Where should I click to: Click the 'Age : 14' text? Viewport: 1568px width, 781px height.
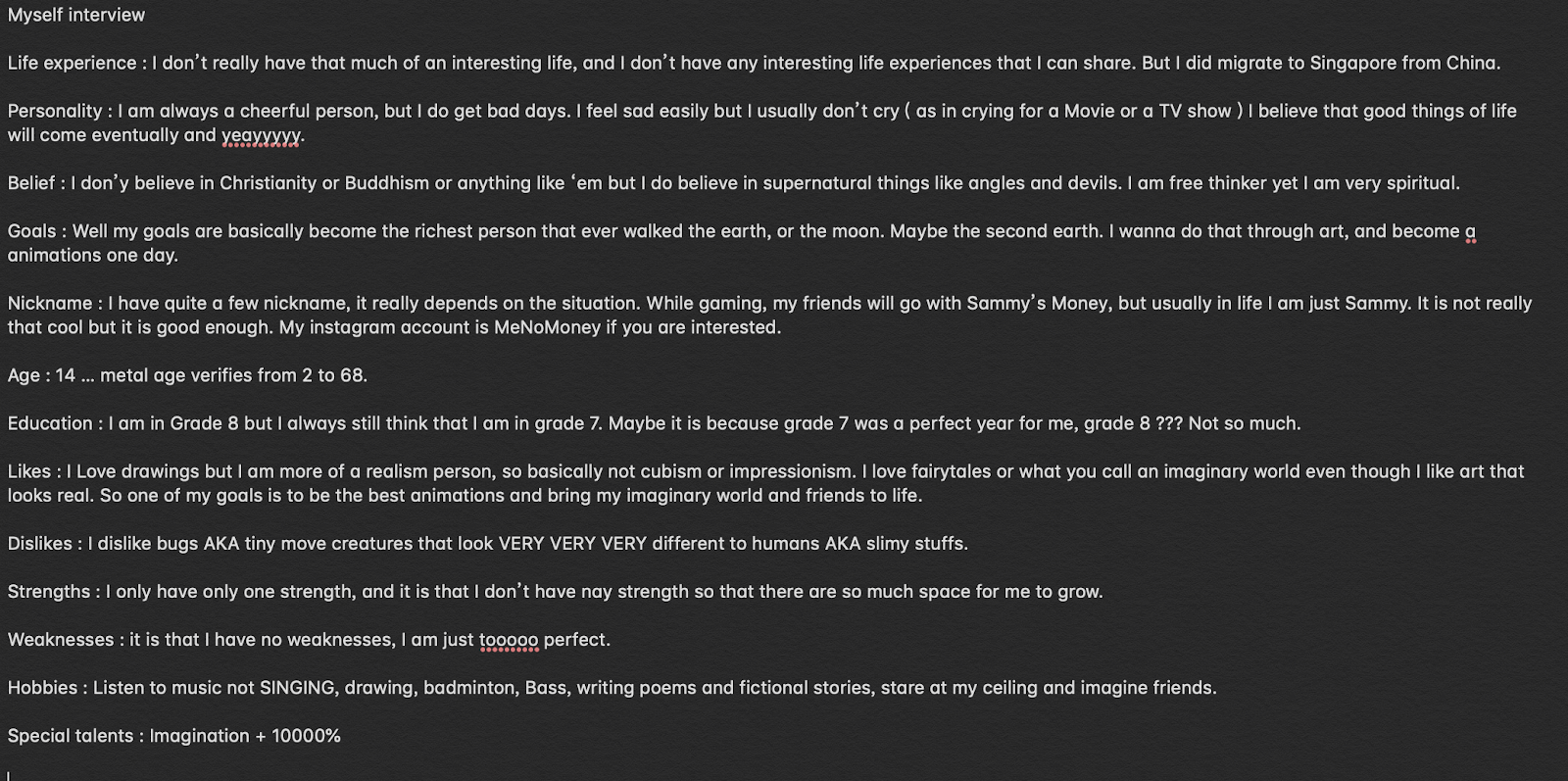click(x=41, y=375)
